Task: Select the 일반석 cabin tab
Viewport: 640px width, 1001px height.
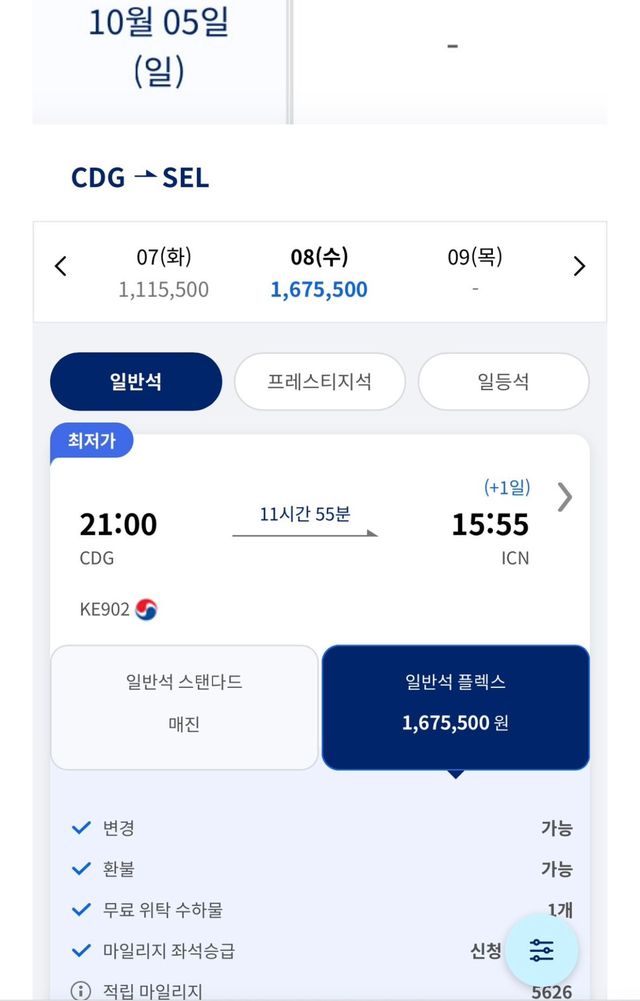Action: [x=136, y=381]
